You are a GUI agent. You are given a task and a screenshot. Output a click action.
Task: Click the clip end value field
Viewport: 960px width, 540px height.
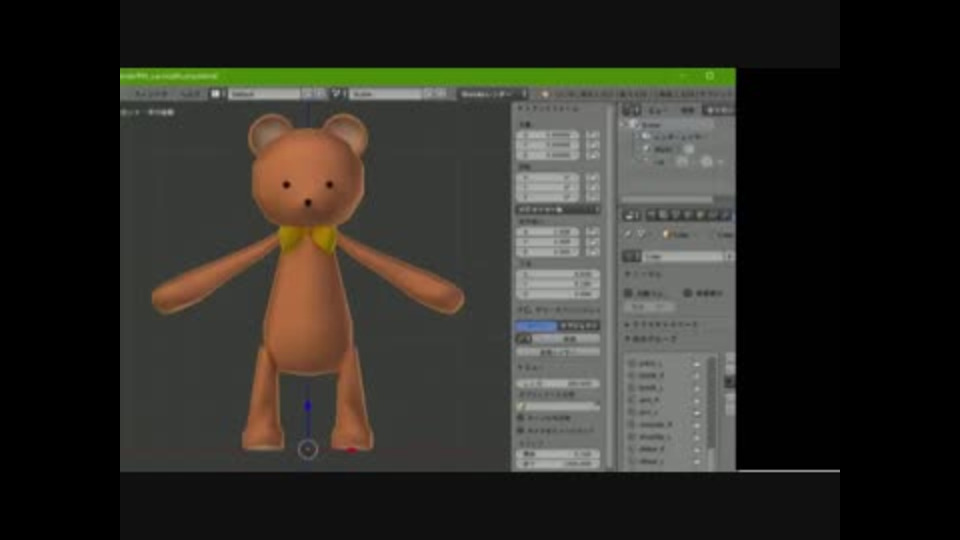point(558,464)
